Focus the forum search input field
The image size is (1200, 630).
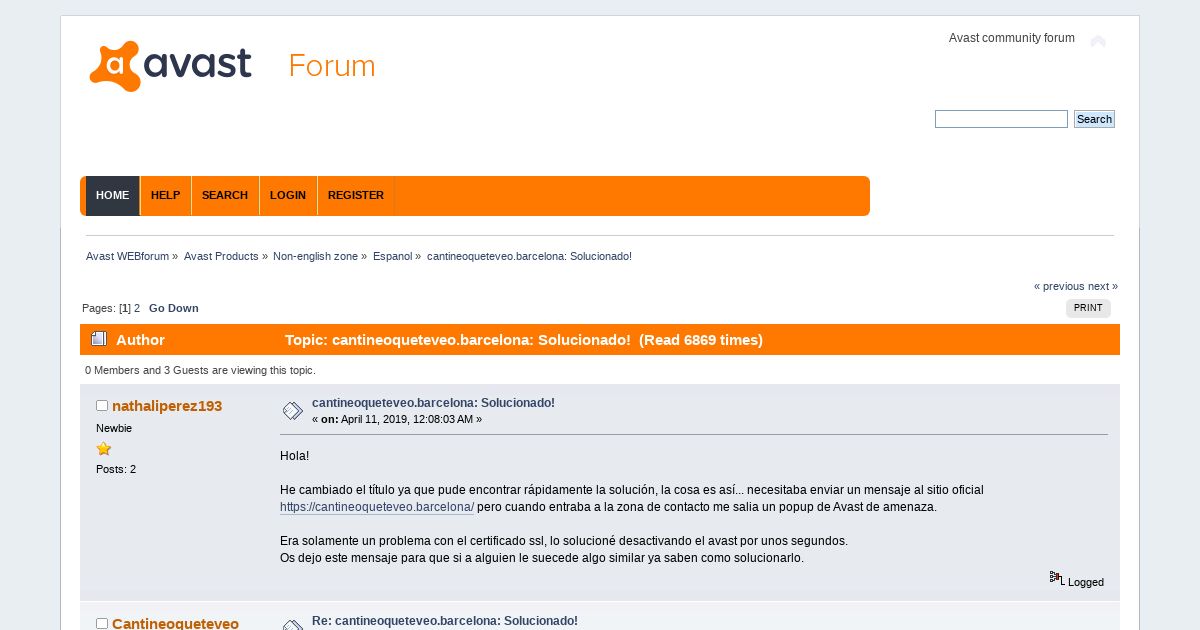(1001, 119)
